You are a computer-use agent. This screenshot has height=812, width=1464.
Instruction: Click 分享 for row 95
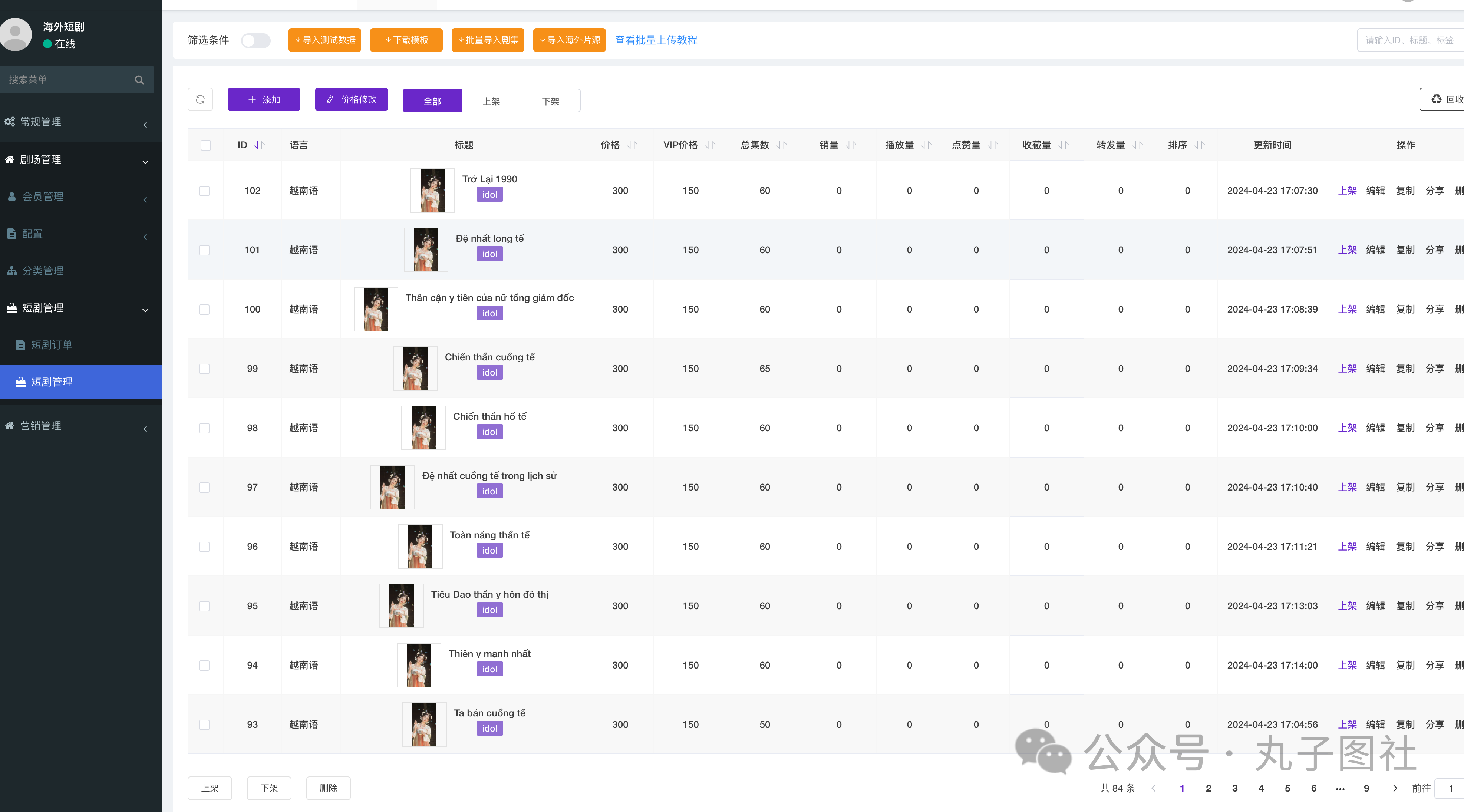tap(1434, 606)
